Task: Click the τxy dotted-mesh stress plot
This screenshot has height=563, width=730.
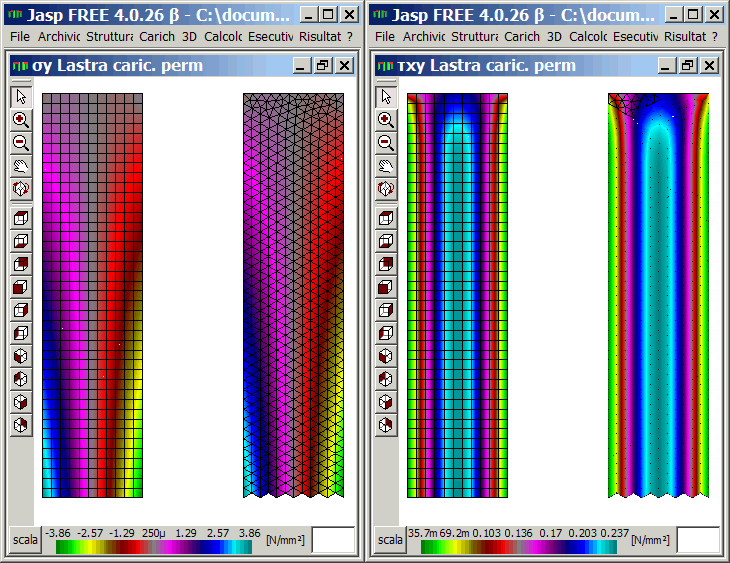Action: [658, 295]
